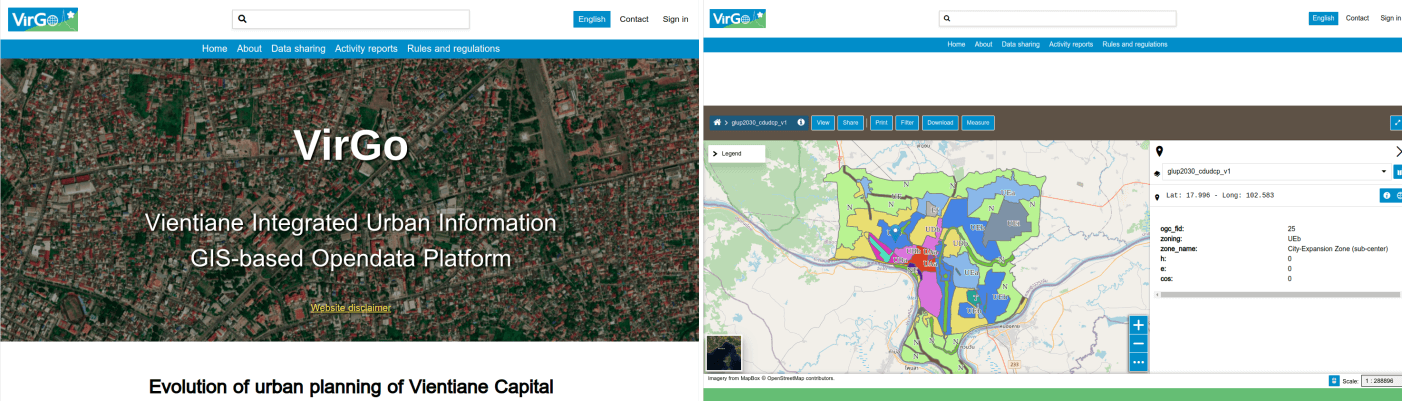Open the About menu in the map window

pyautogui.click(x=983, y=44)
